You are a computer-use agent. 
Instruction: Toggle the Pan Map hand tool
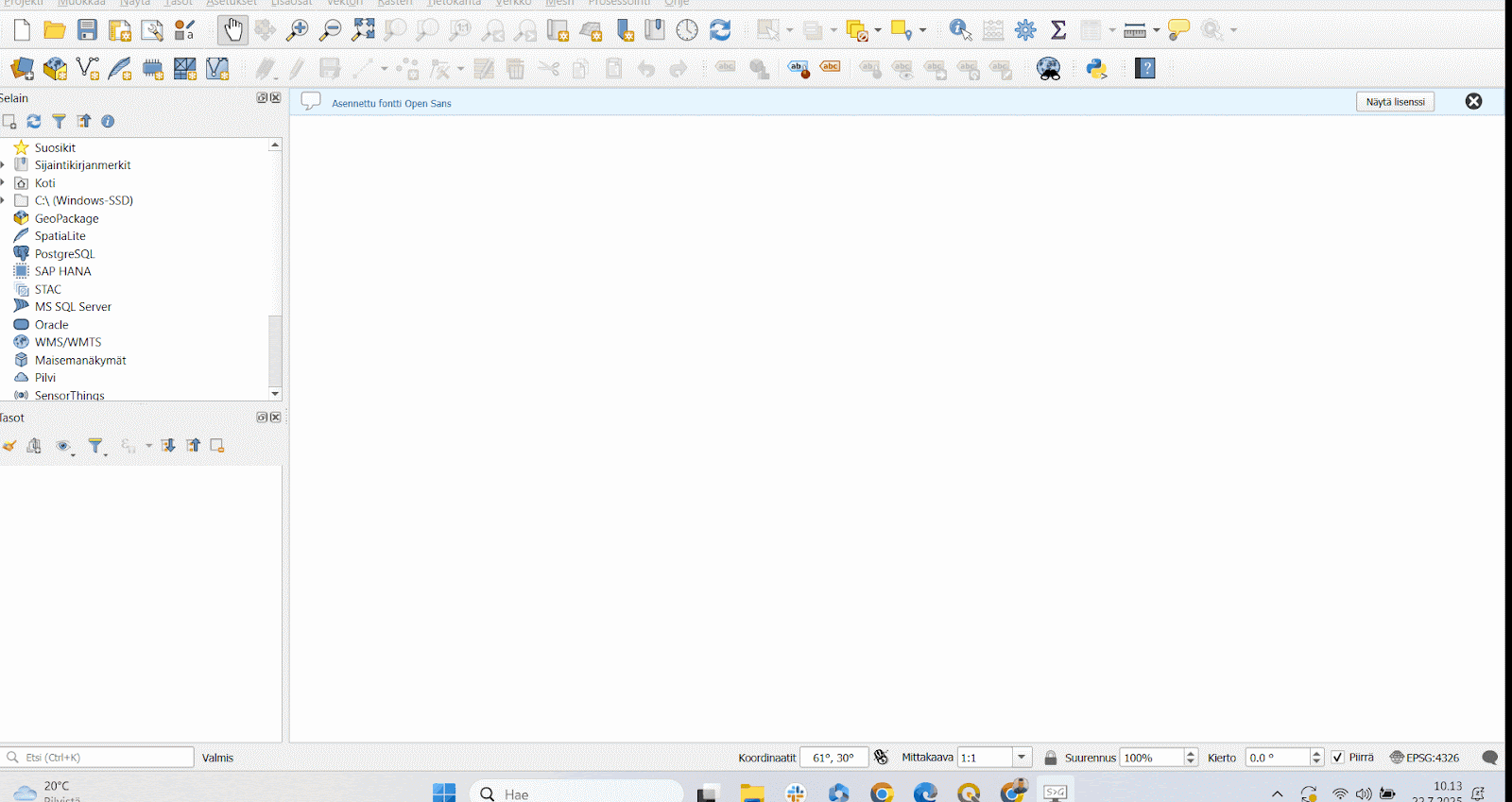232,30
